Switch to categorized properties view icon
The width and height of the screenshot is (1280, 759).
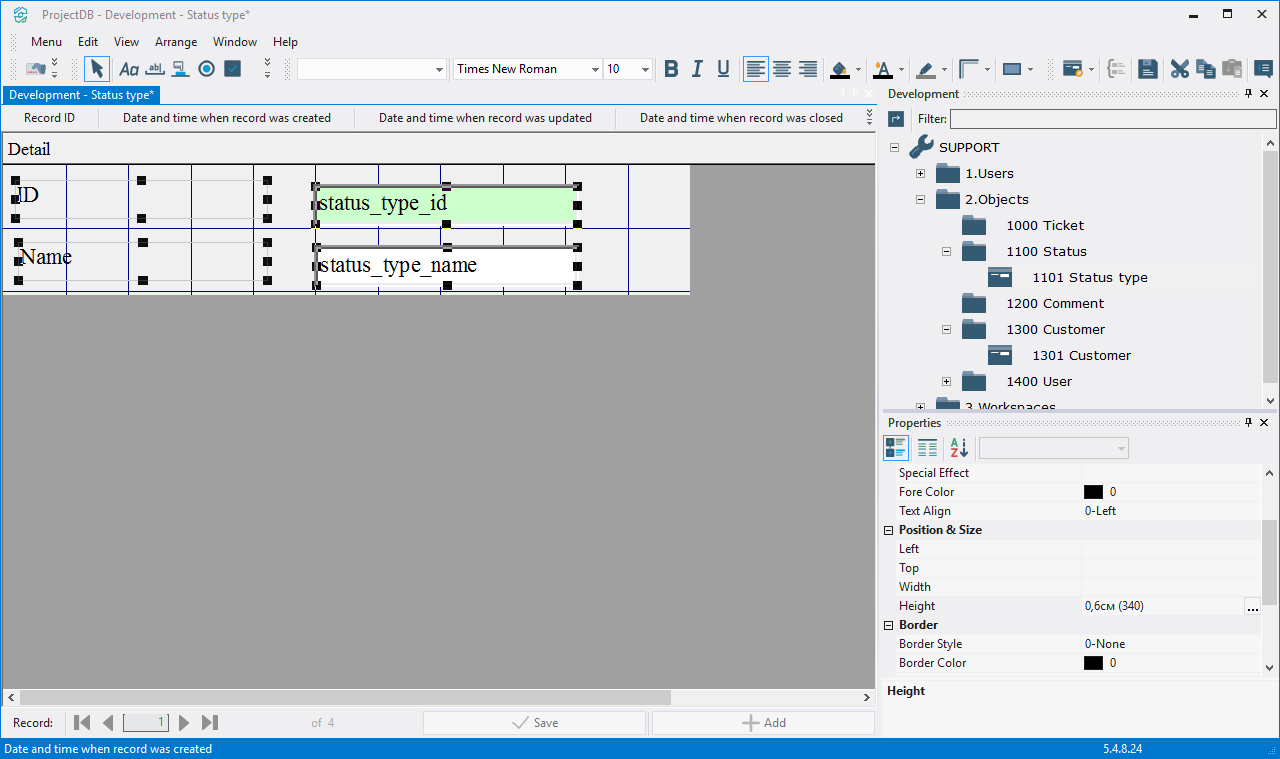tap(896, 448)
